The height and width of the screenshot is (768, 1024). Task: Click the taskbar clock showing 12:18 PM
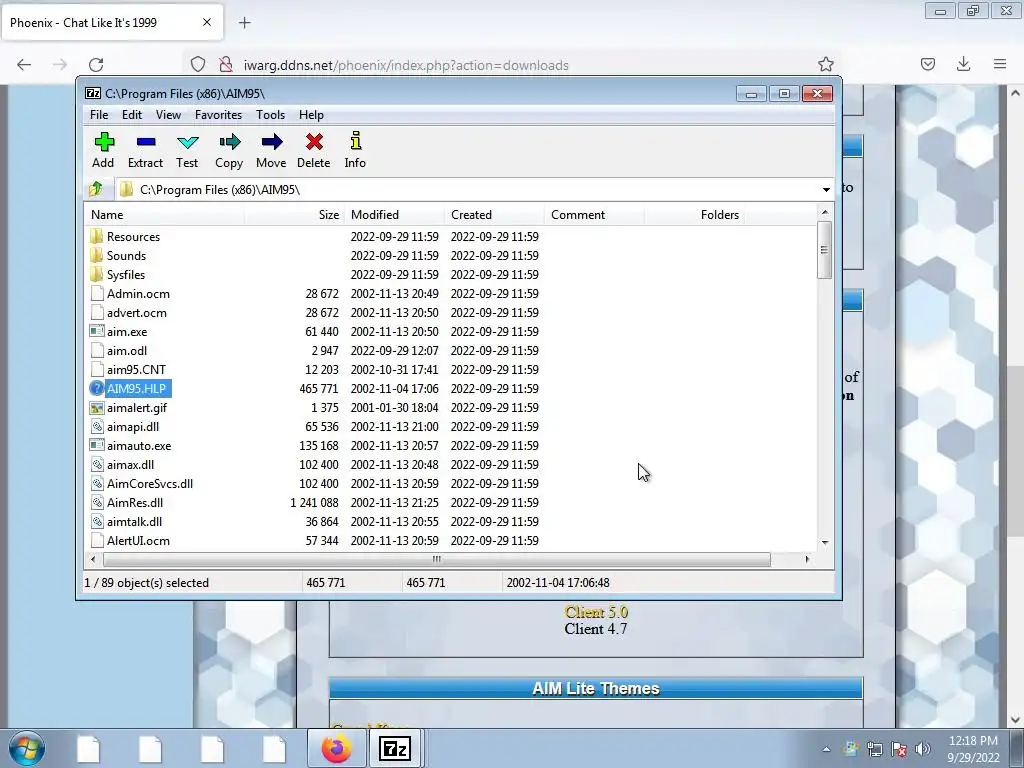(x=973, y=749)
